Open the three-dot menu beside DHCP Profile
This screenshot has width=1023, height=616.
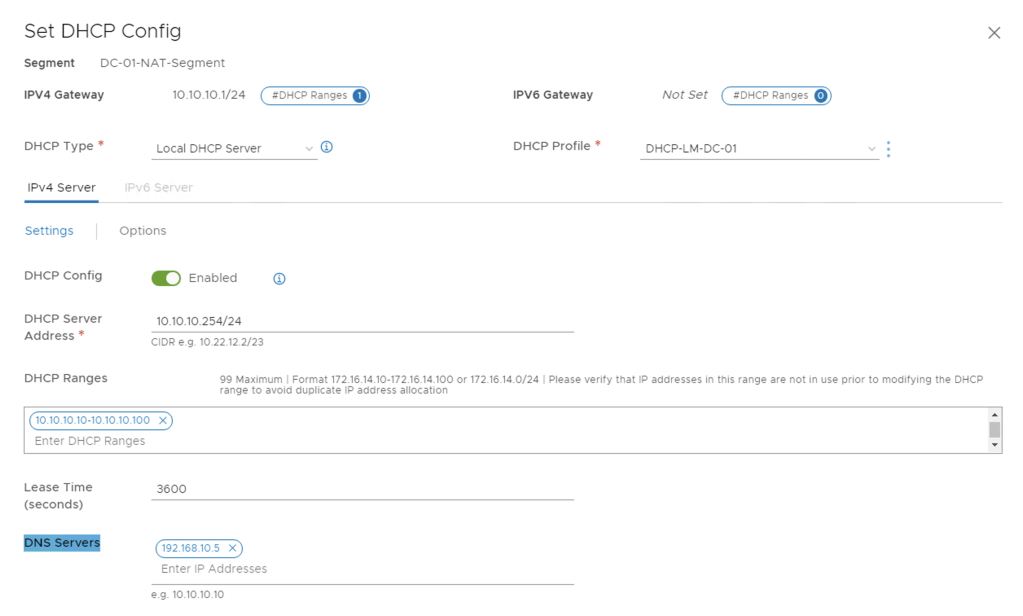pos(888,149)
